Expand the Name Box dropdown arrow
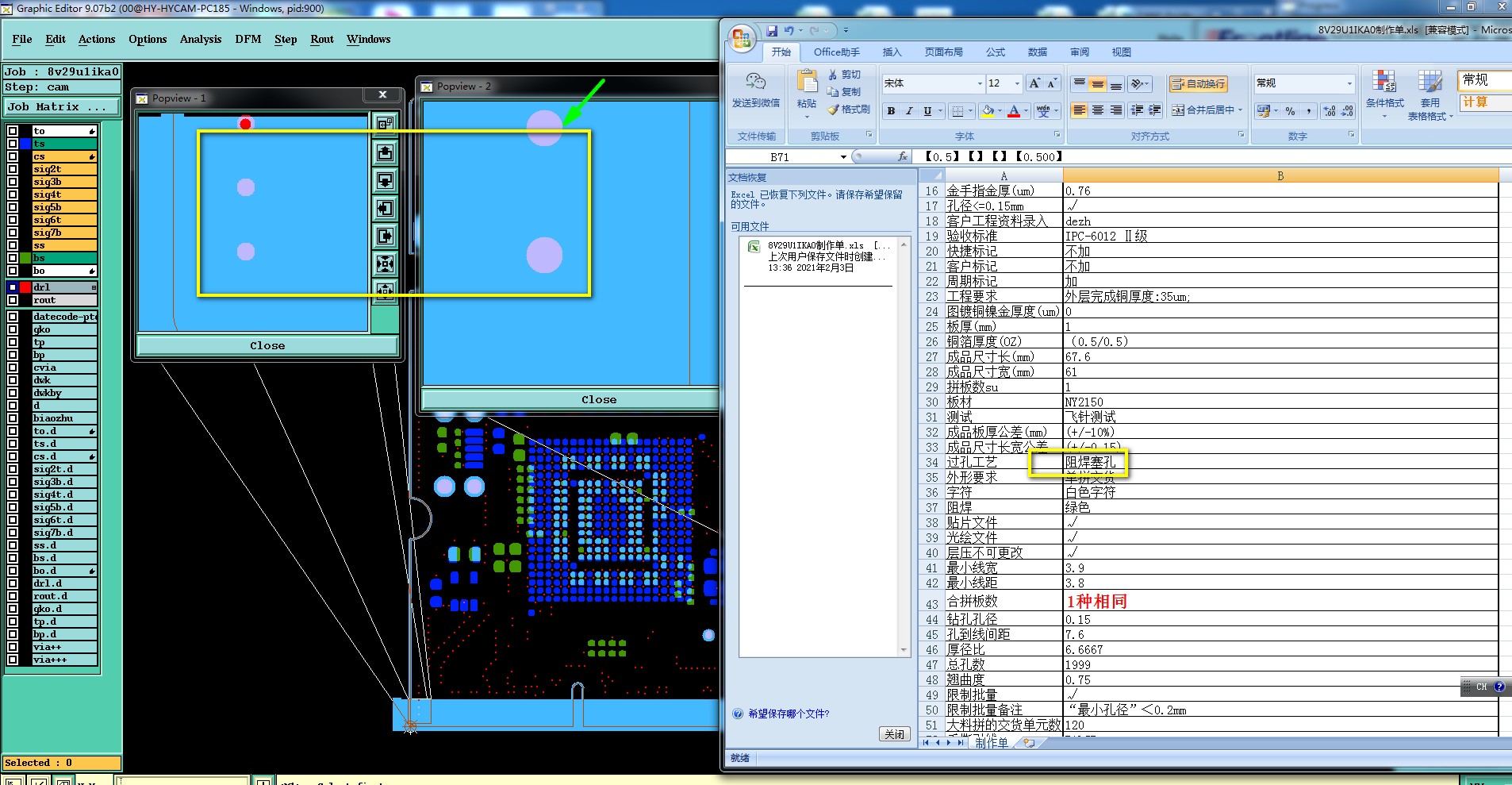 (x=843, y=157)
